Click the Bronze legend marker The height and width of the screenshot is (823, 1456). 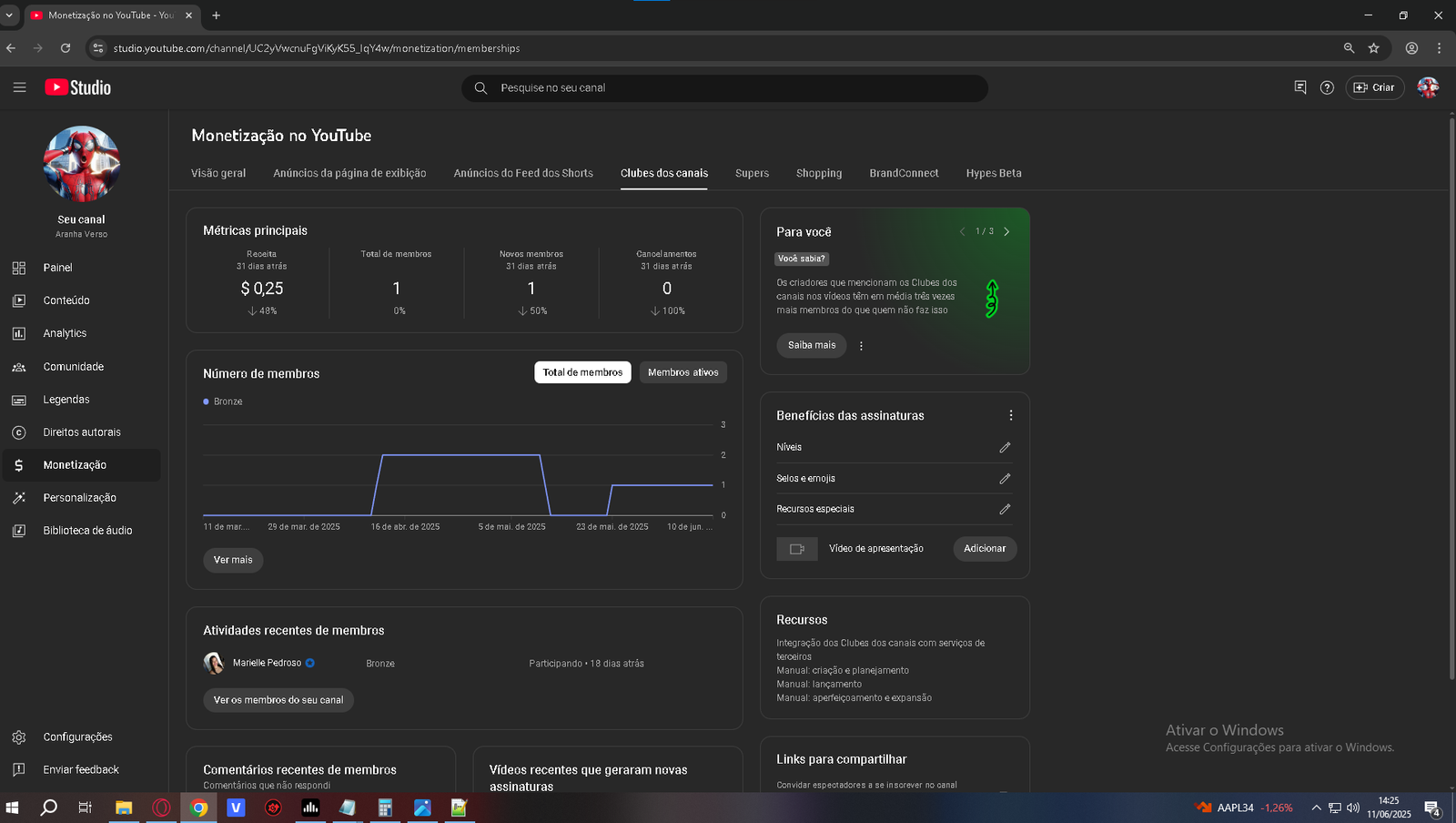[x=207, y=401]
